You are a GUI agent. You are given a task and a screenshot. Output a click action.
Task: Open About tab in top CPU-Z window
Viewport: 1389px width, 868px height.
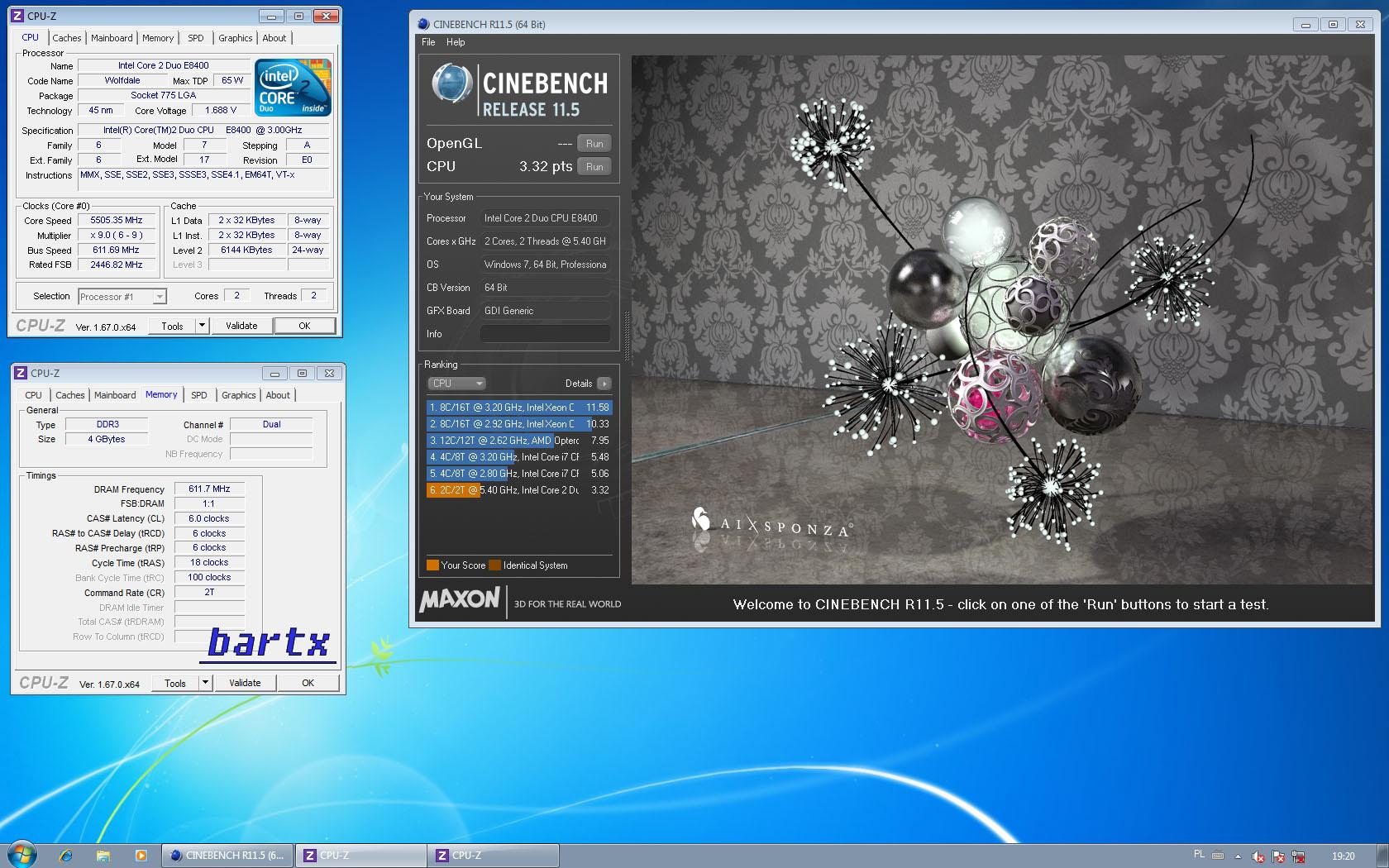(274, 38)
